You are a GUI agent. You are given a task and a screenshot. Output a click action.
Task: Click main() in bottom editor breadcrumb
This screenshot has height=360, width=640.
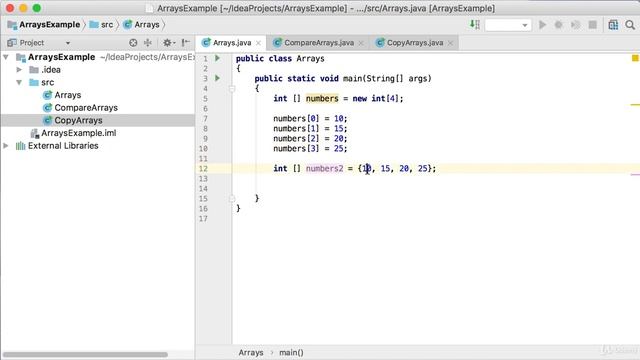(x=291, y=353)
